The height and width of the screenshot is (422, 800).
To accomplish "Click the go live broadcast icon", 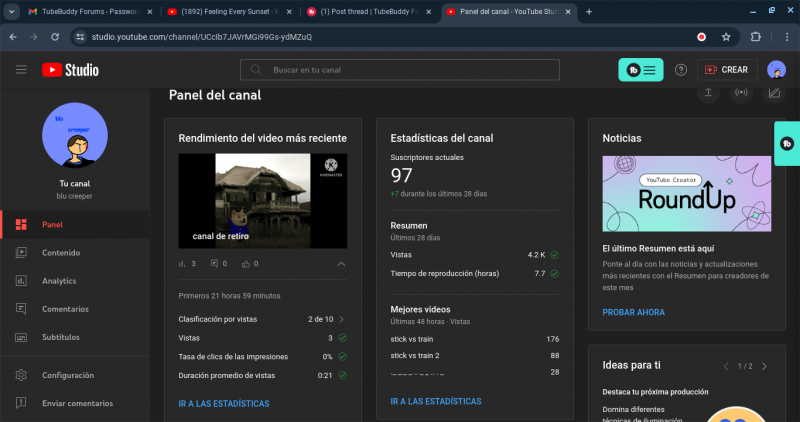I will pyautogui.click(x=741, y=93).
